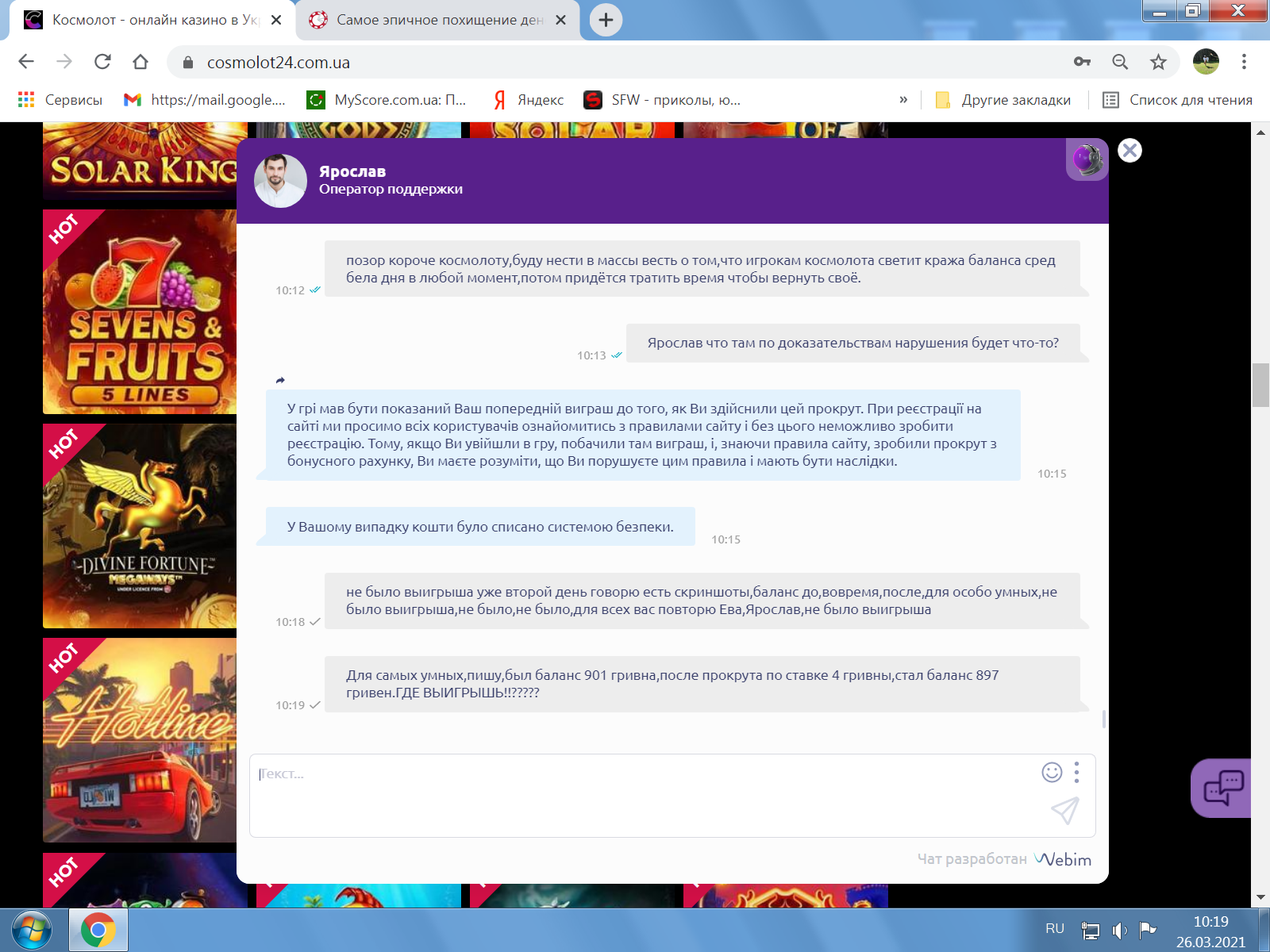View the site security lock info

point(188,62)
